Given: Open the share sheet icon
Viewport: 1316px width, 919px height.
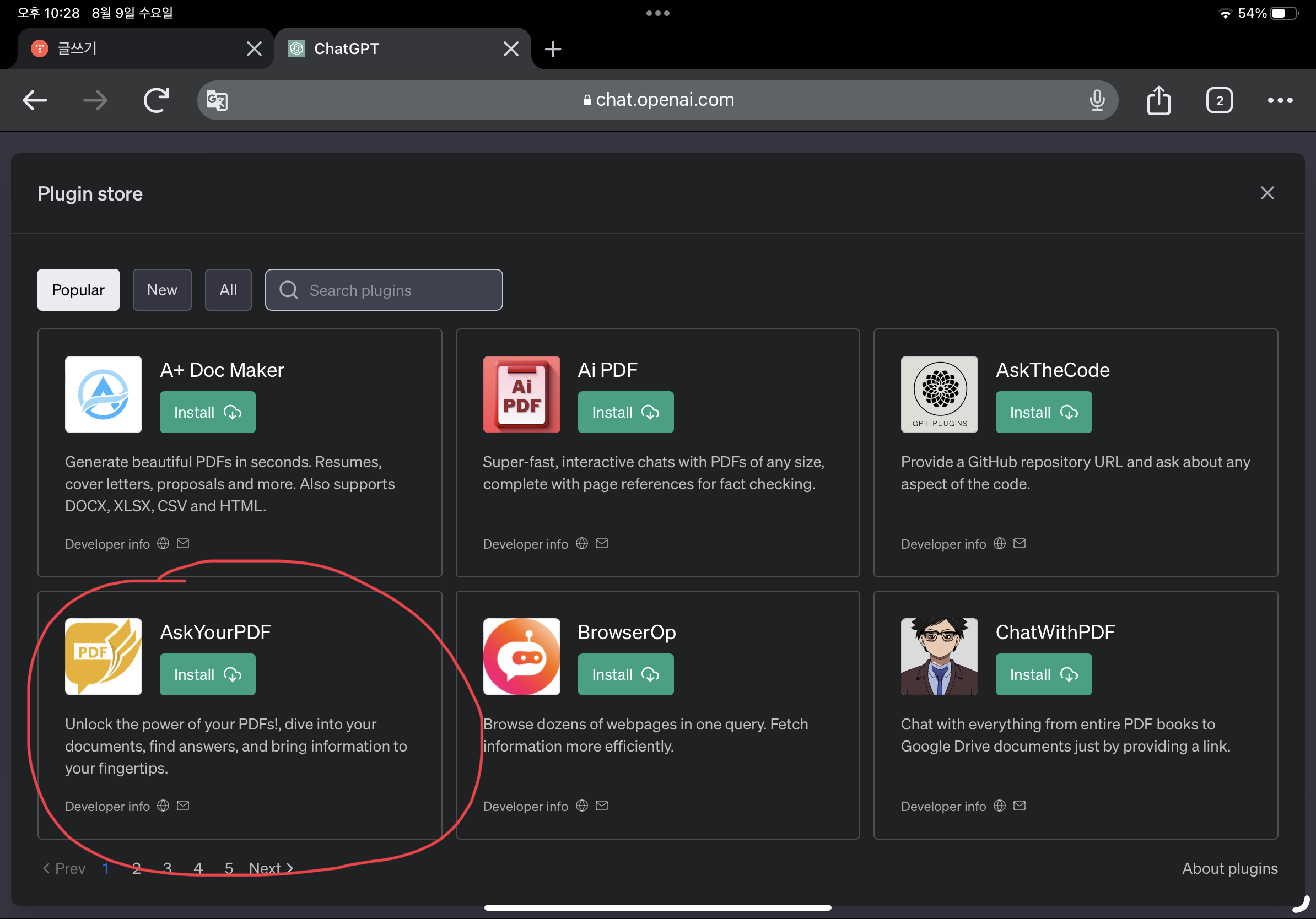Looking at the screenshot, I should point(1158,100).
